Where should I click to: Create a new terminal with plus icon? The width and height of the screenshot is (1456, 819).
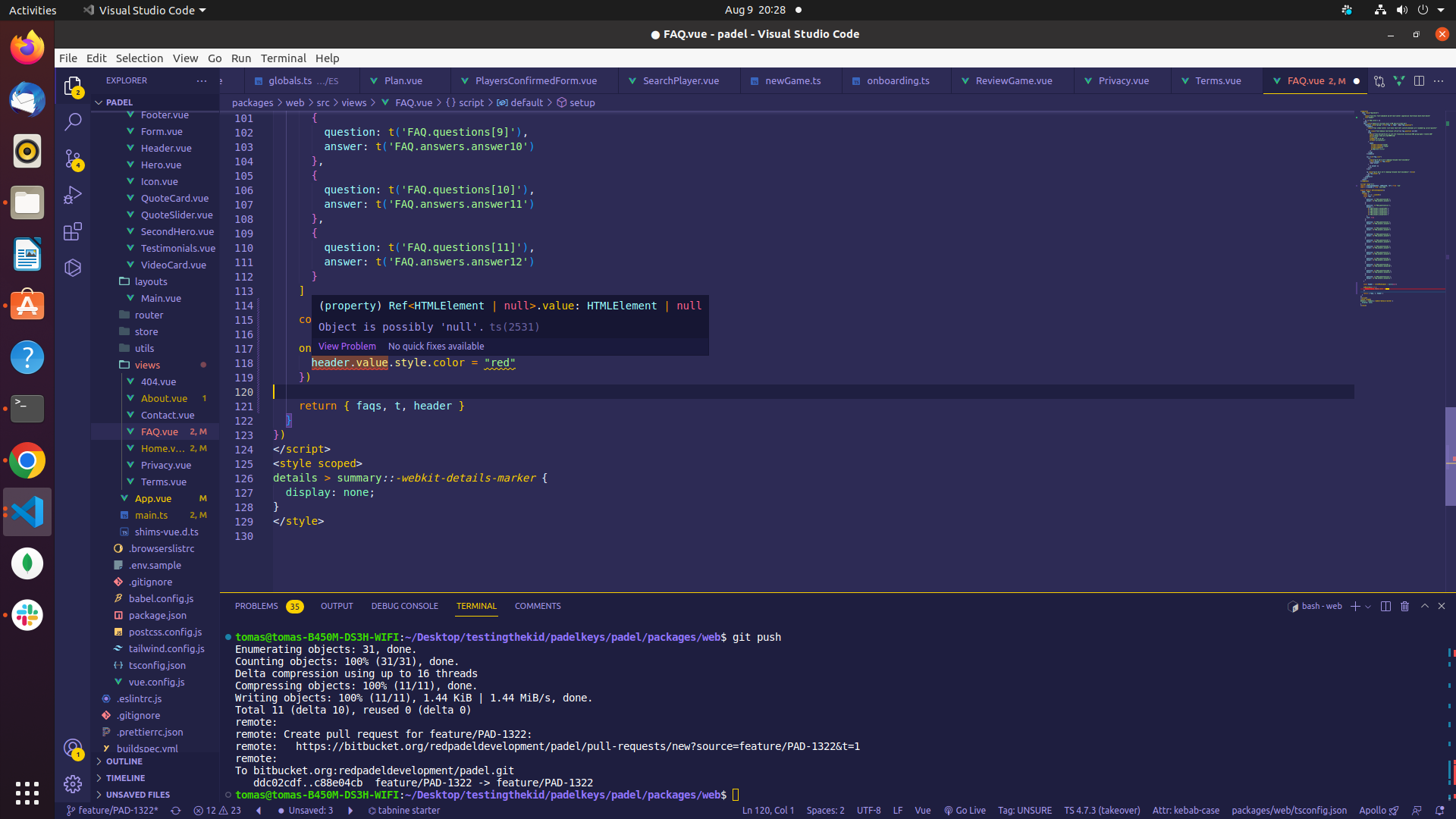(1355, 606)
